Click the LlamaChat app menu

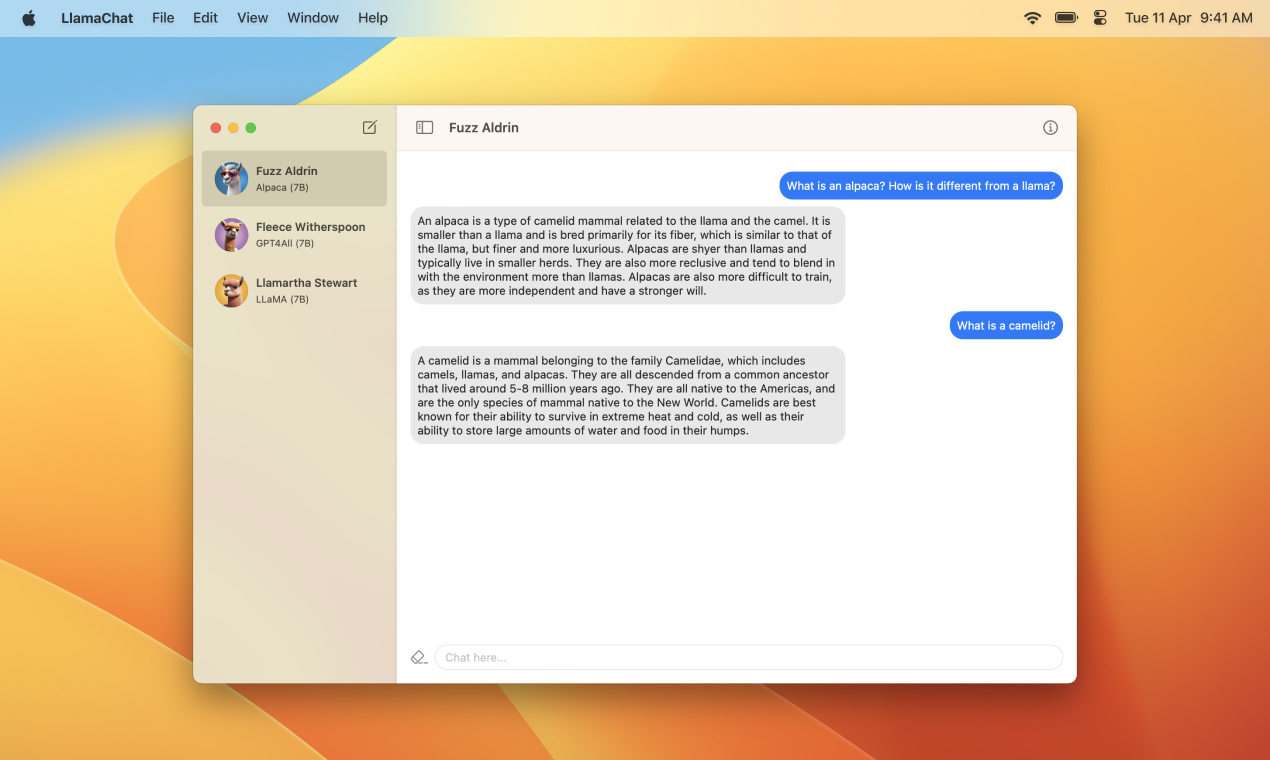pos(97,18)
